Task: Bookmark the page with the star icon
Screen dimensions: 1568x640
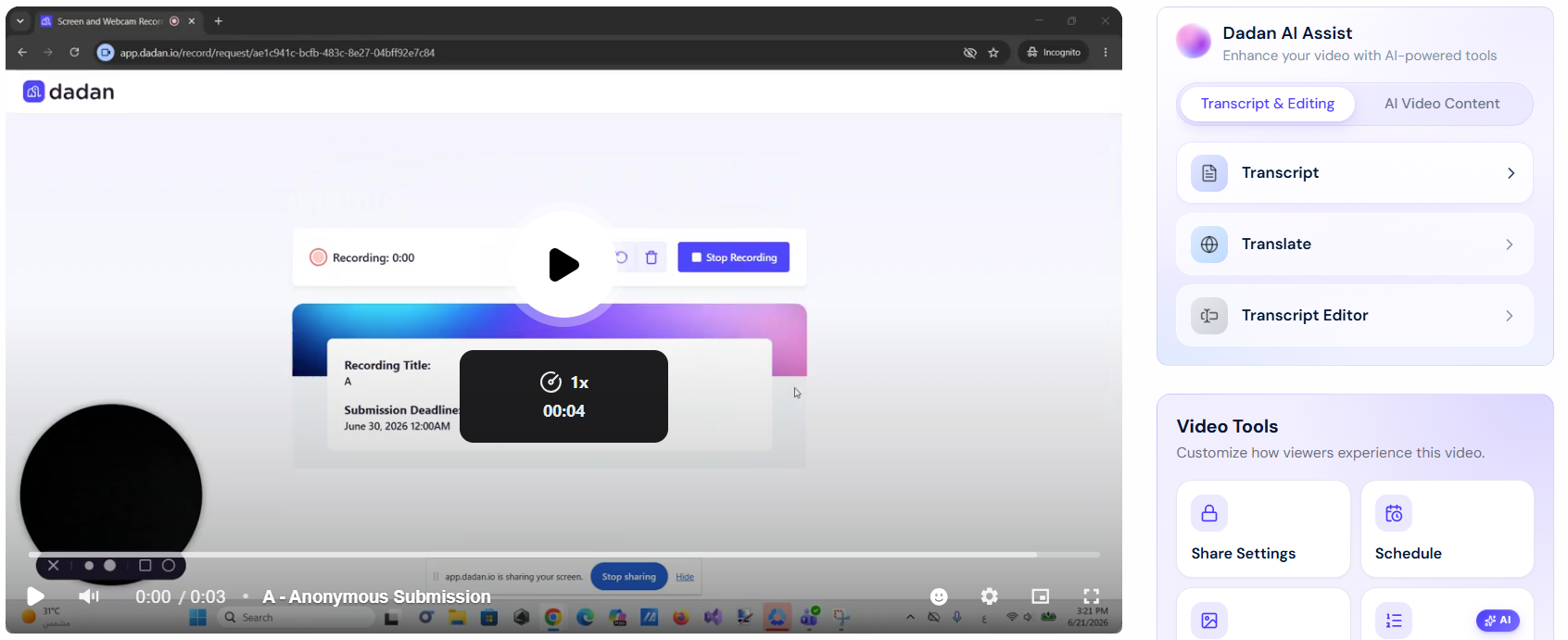Action: coord(993,53)
